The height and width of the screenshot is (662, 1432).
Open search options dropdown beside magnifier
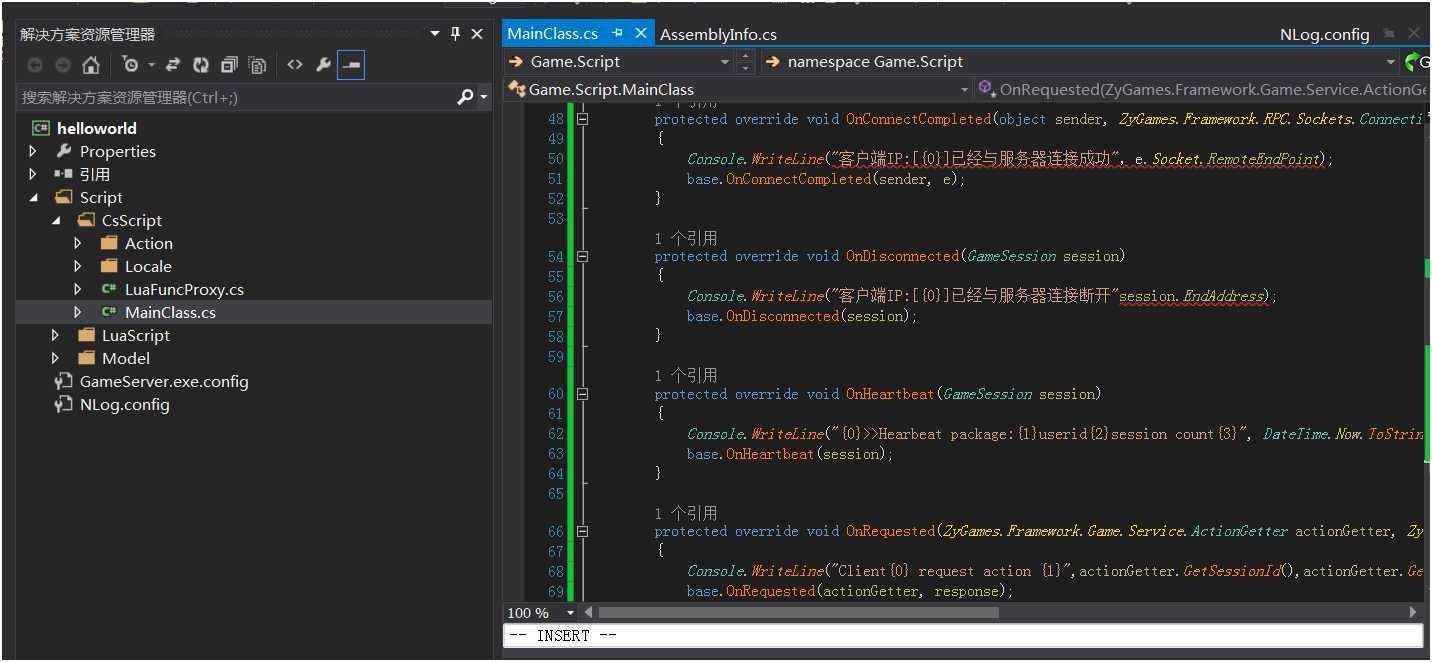484,98
